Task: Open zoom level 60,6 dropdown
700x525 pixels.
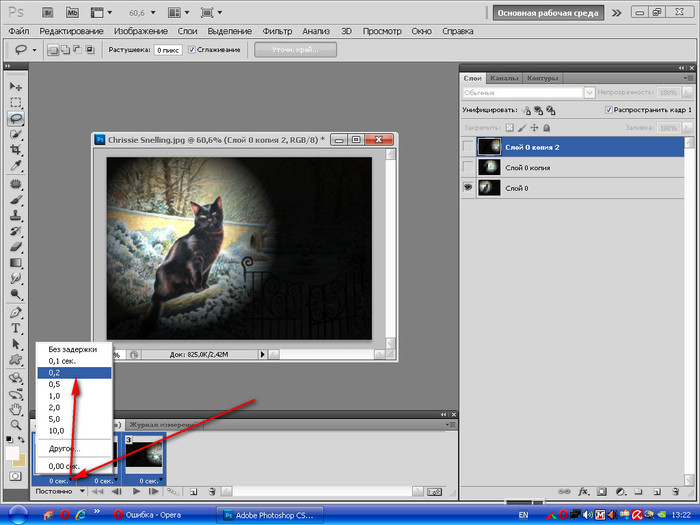Action: tap(153, 12)
